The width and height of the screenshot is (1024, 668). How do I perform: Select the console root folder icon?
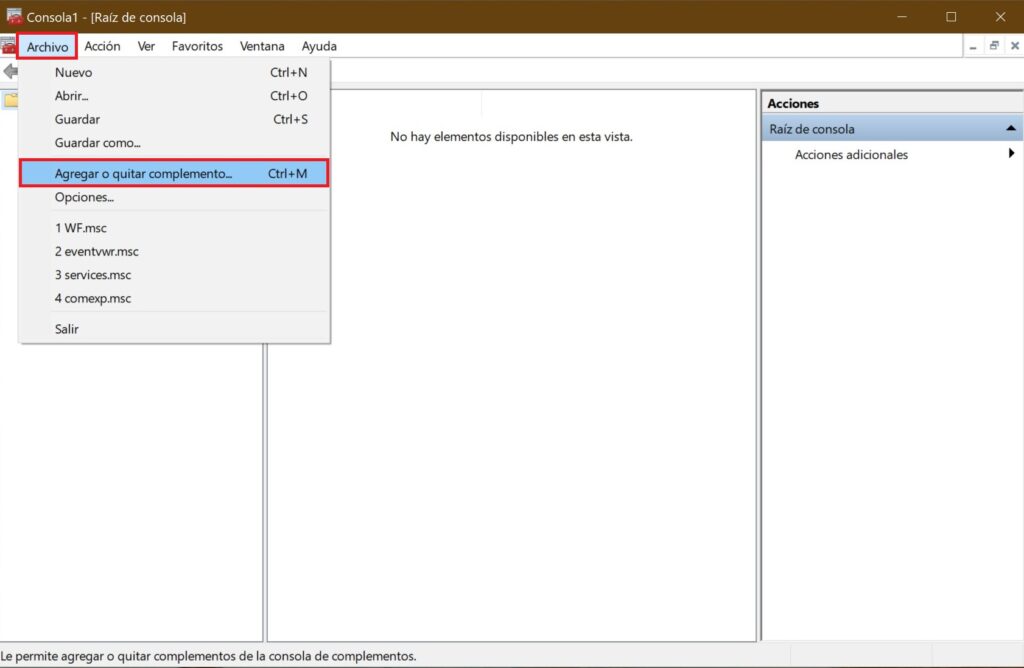pos(10,100)
